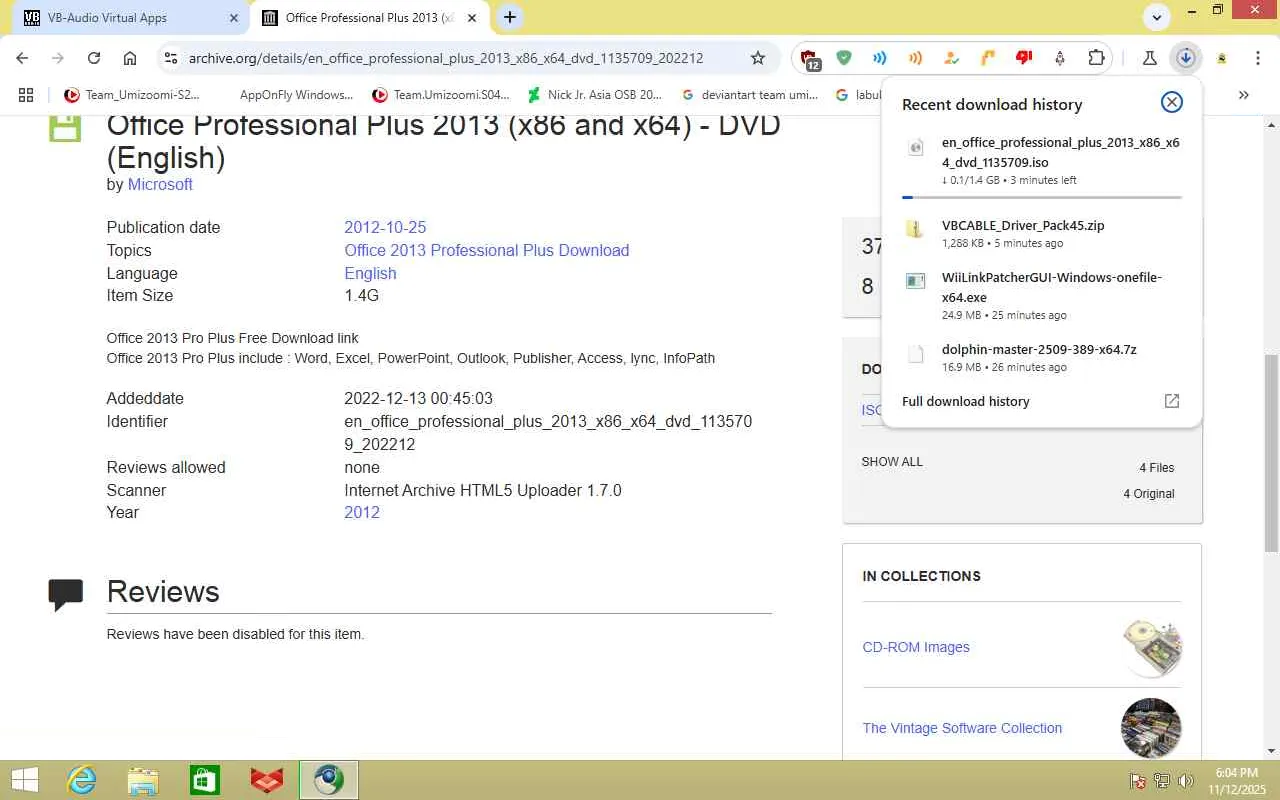Open the 2012-10-25 publication date link

coord(385,227)
